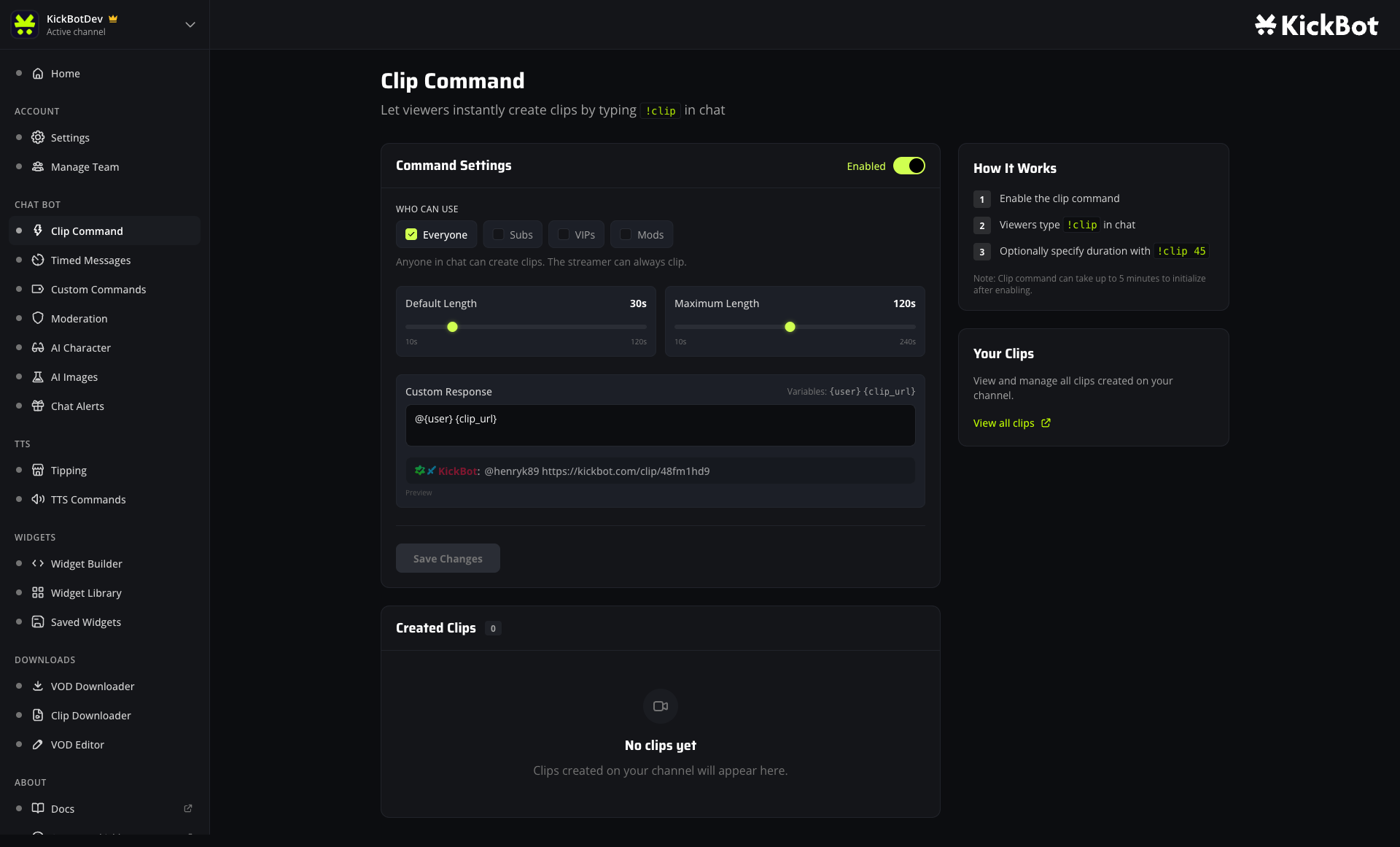The width and height of the screenshot is (1400, 847).
Task: Open Timed Messages page
Action: [104, 260]
